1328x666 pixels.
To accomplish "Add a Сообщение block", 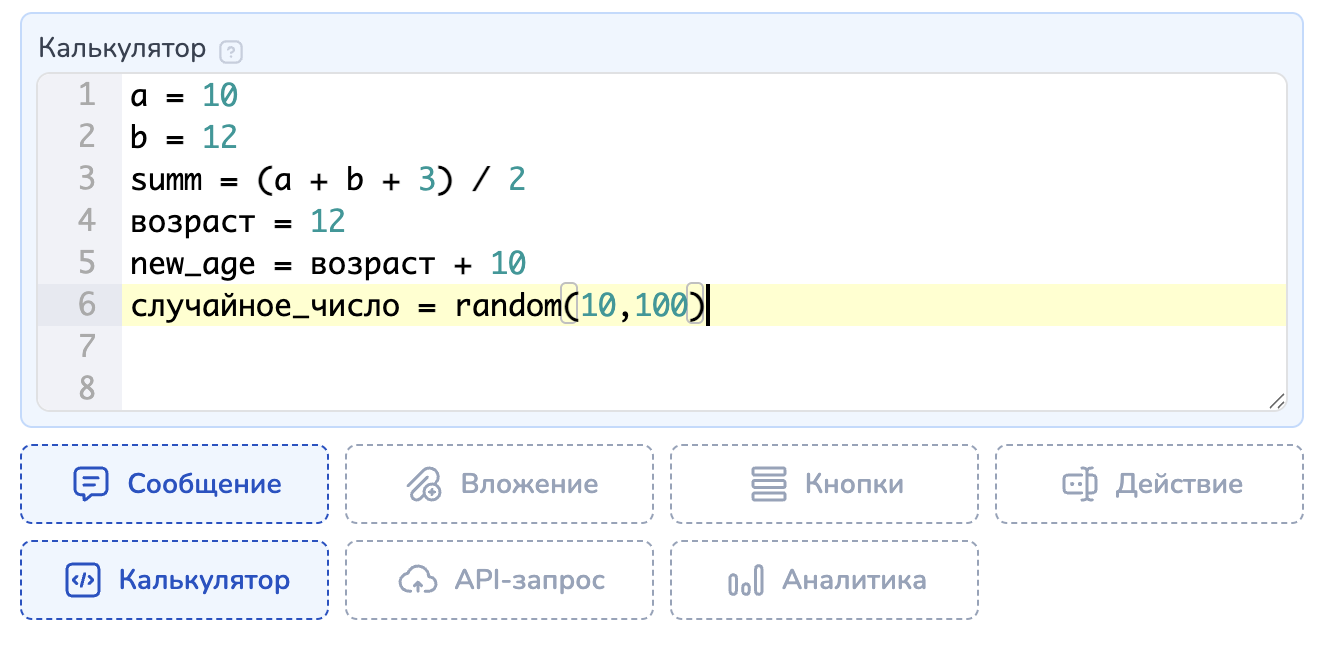I will (x=174, y=485).
